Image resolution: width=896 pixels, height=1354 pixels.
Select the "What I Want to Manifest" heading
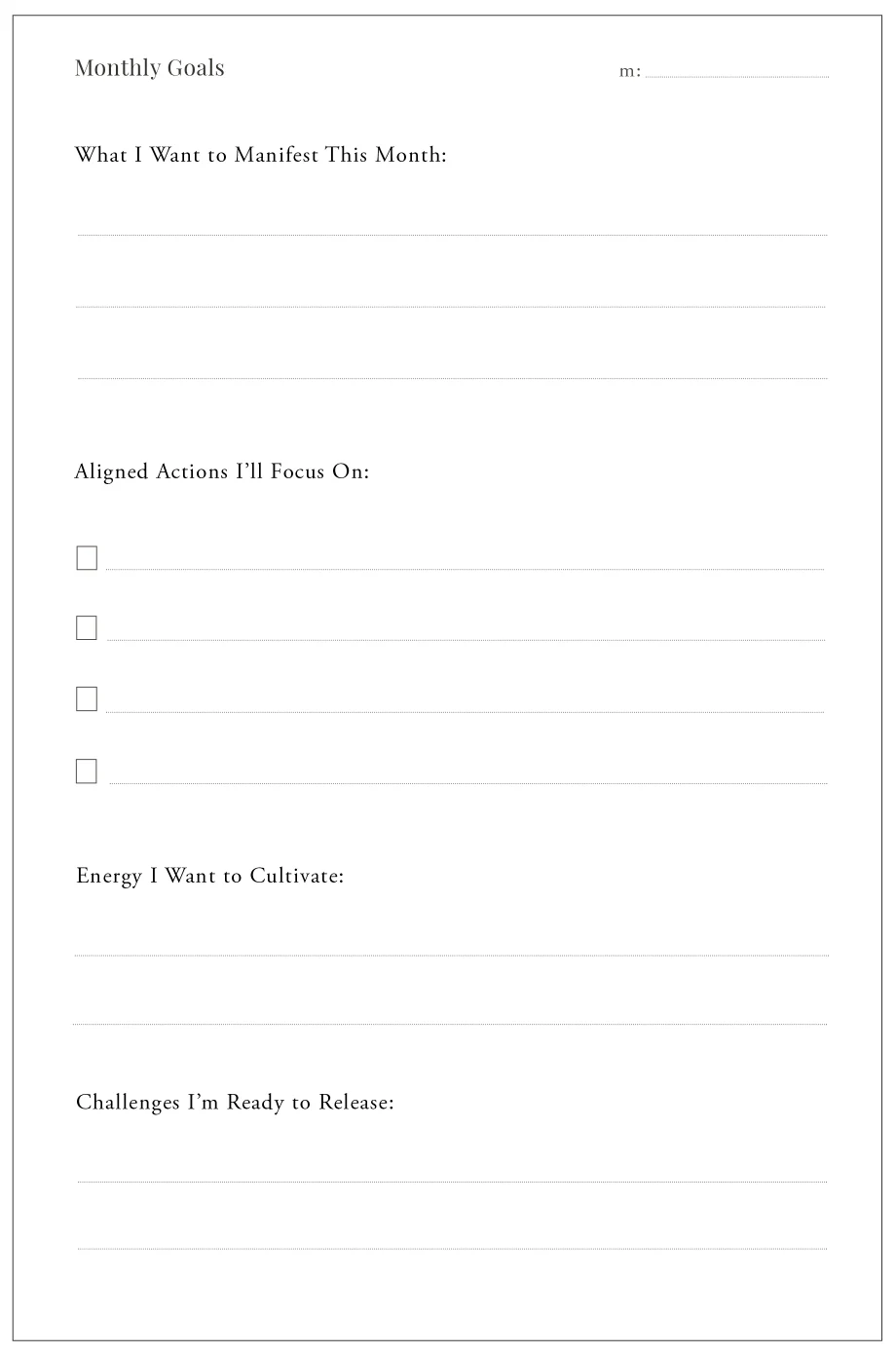[261, 155]
